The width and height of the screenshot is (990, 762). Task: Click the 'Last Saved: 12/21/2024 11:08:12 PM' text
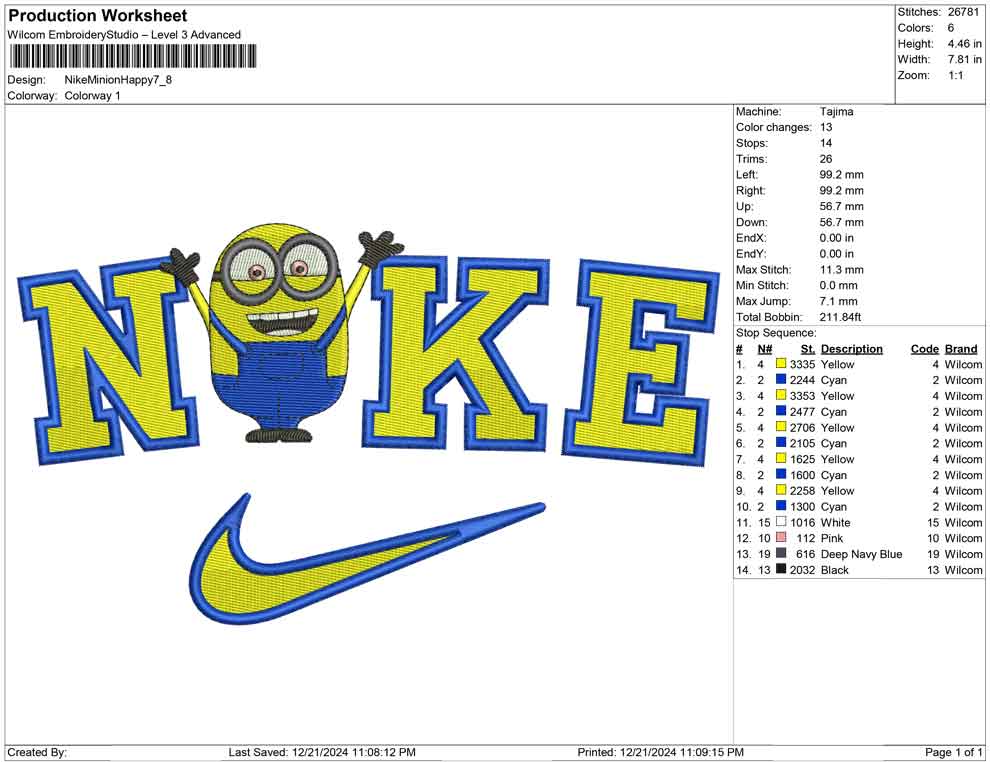(322, 752)
